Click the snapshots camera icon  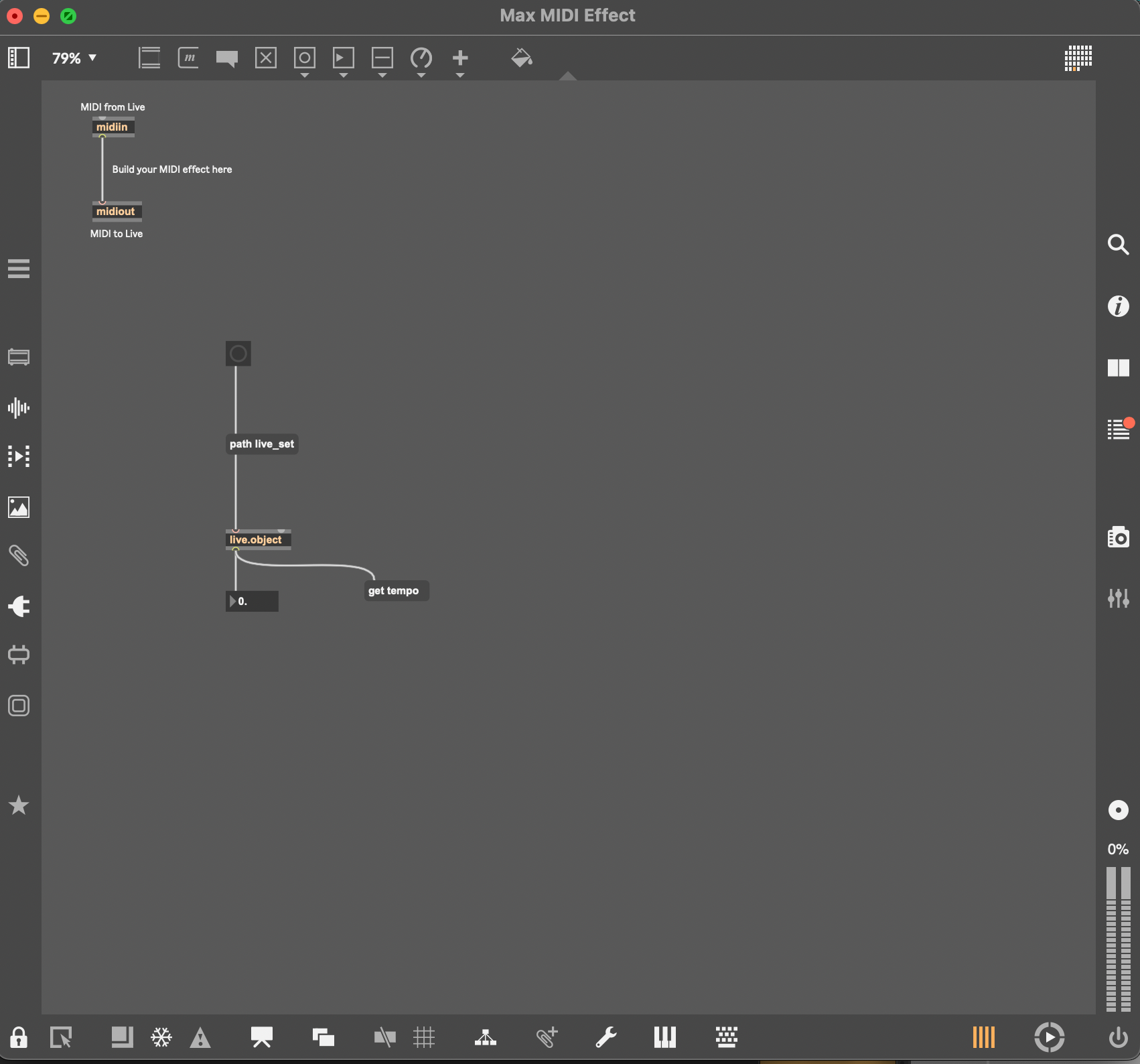coord(1118,537)
